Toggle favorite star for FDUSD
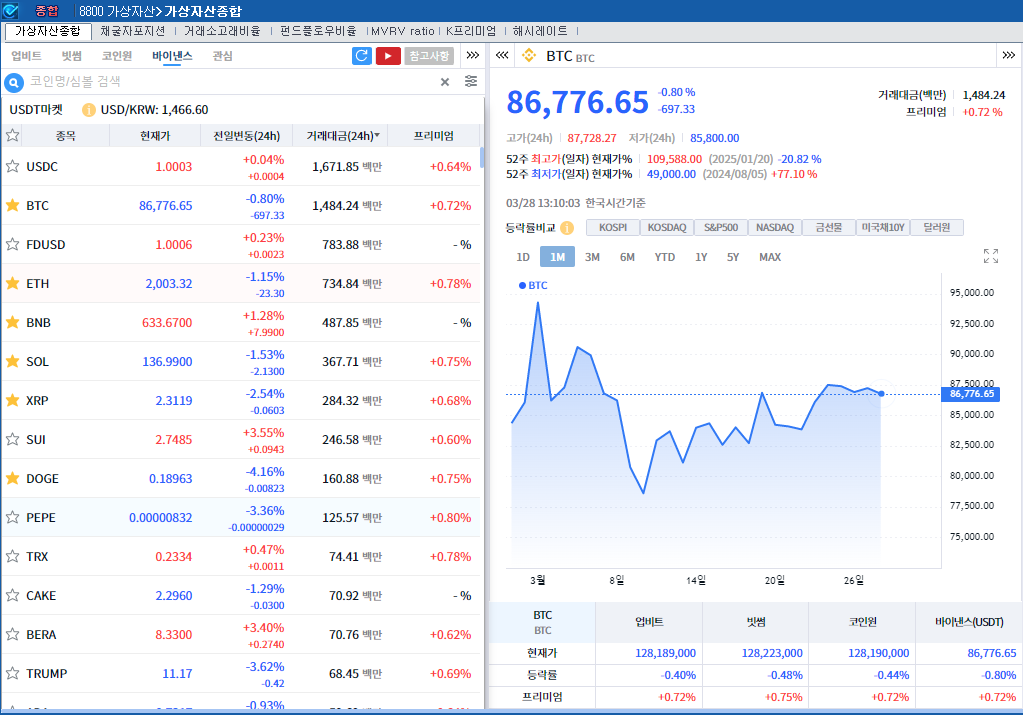Image resolution: width=1023 pixels, height=715 pixels. [12, 245]
